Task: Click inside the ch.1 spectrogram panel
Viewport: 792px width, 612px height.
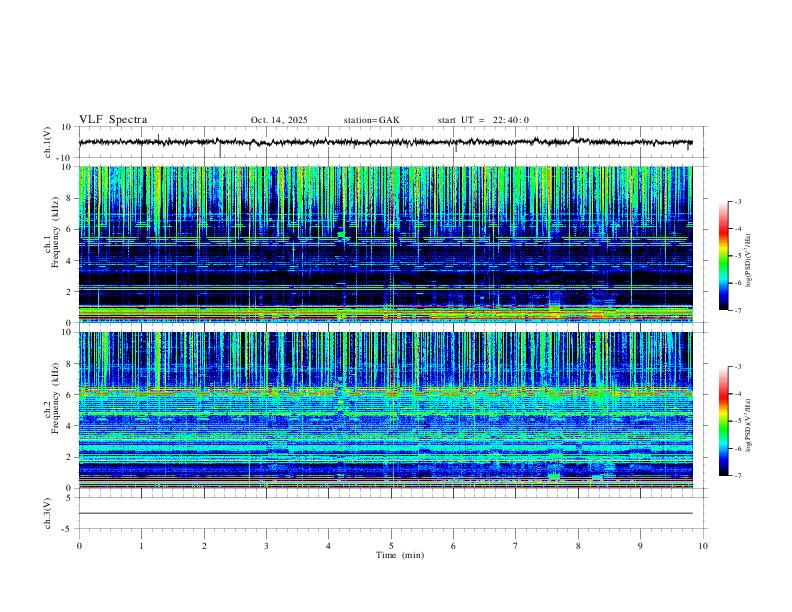Action: [385, 244]
